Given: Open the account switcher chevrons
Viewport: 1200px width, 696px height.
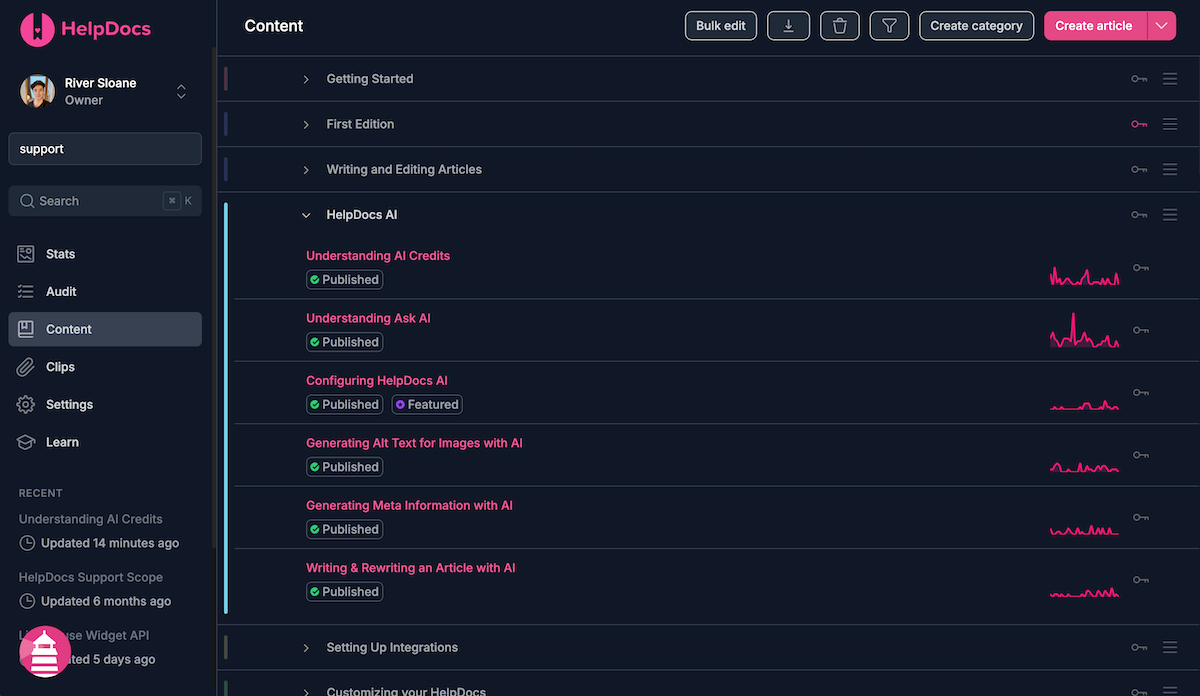Looking at the screenshot, I should [x=181, y=91].
